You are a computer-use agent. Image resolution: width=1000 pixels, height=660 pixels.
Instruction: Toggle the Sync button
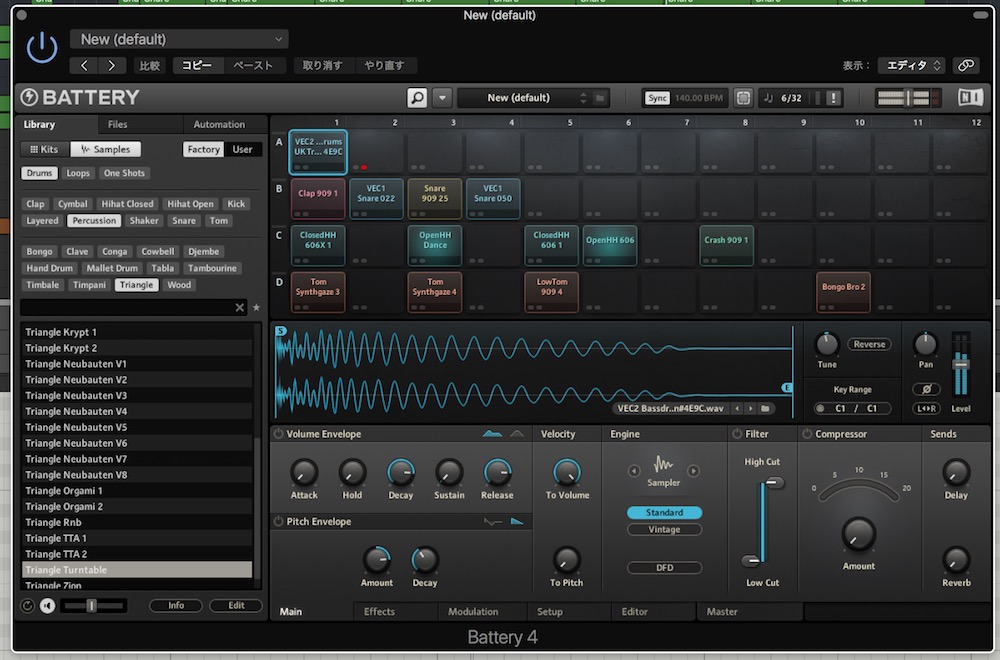click(x=657, y=98)
